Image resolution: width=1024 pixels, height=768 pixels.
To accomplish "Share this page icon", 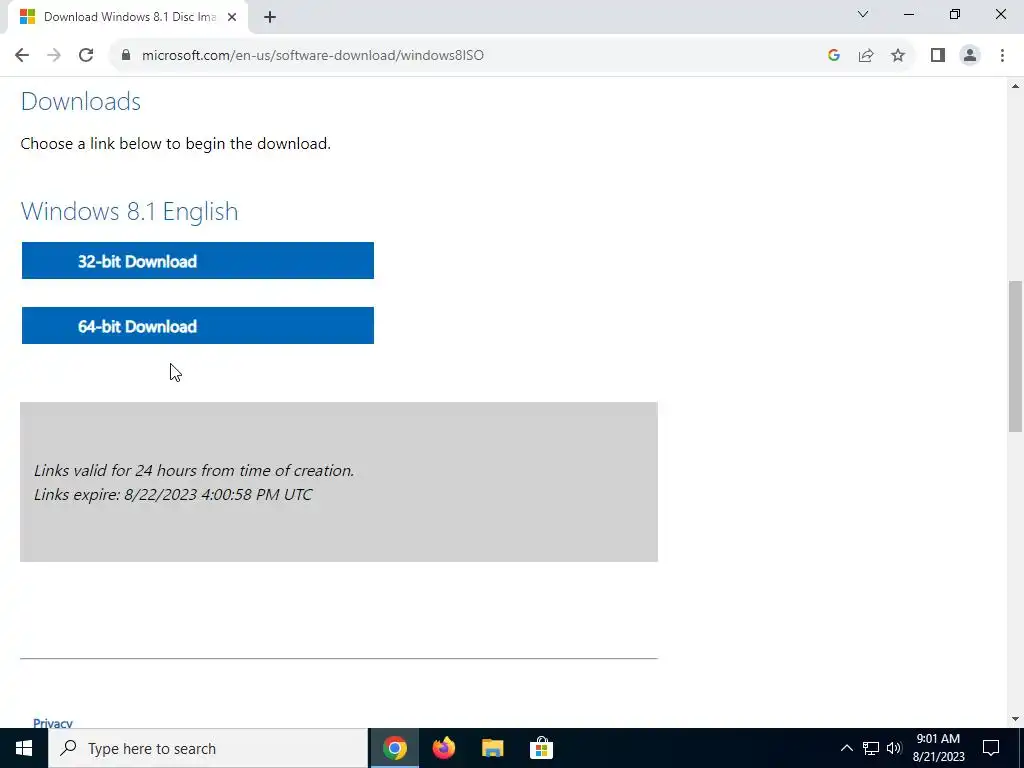I will click(x=866, y=55).
